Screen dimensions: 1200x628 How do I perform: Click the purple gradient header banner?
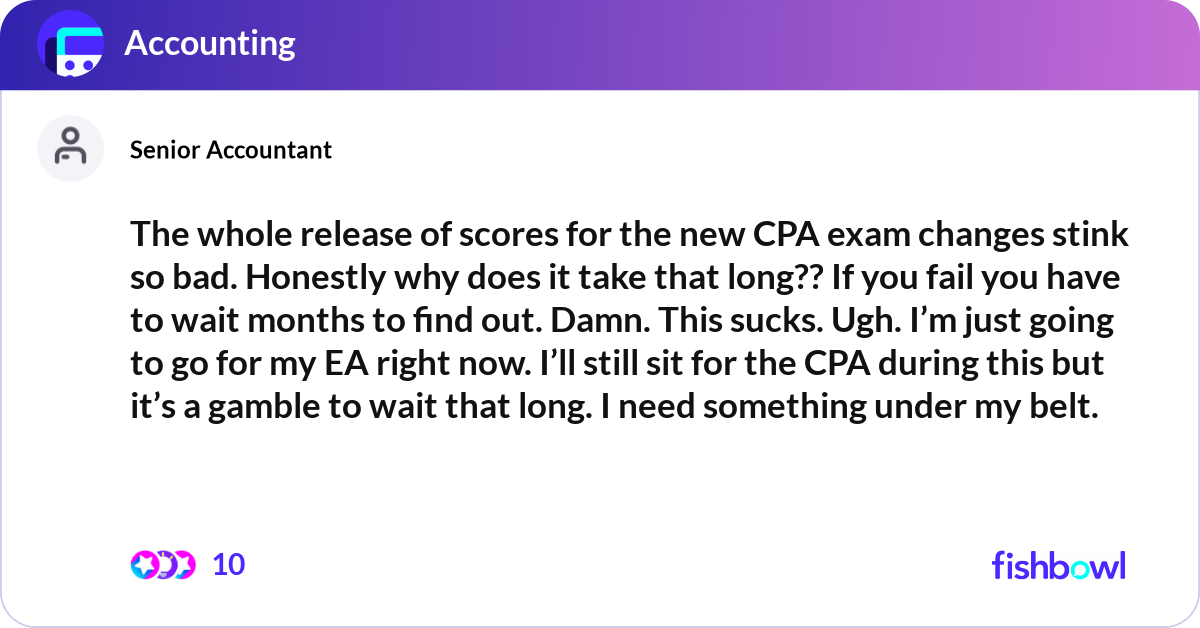600,44
